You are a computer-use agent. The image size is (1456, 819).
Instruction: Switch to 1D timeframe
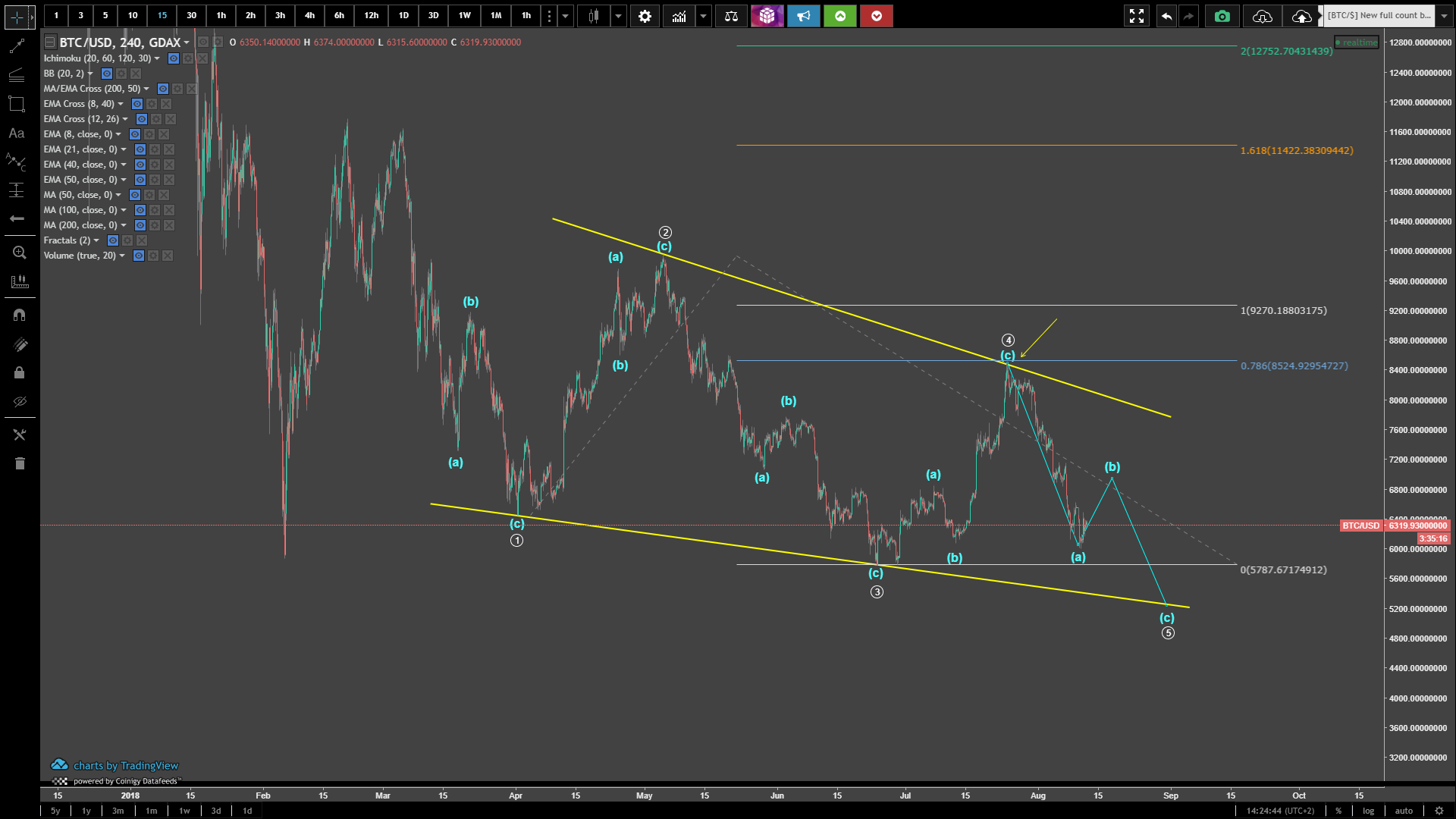coord(403,16)
